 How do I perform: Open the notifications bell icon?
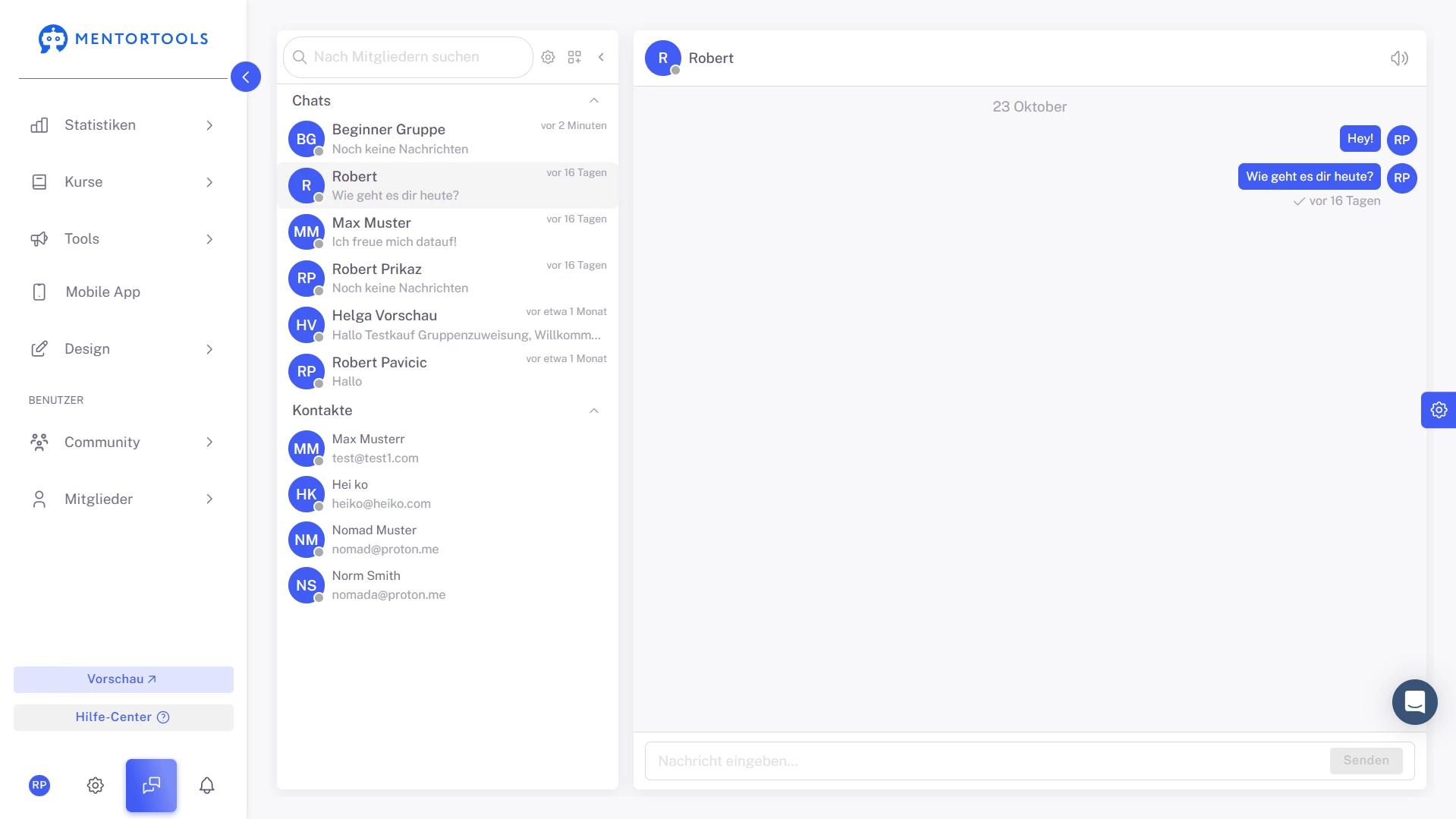click(x=206, y=785)
